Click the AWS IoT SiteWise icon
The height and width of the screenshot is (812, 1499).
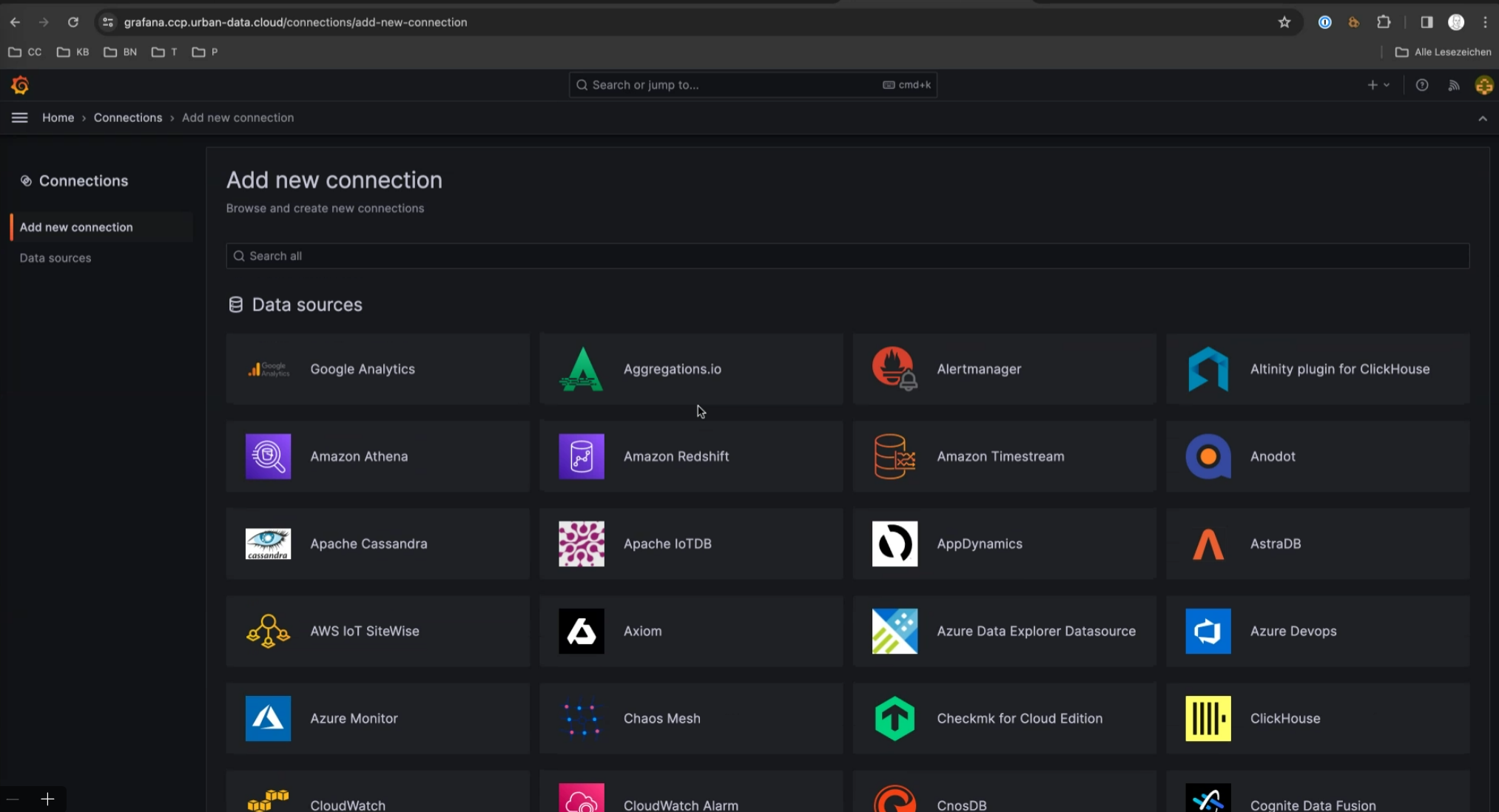tap(268, 631)
